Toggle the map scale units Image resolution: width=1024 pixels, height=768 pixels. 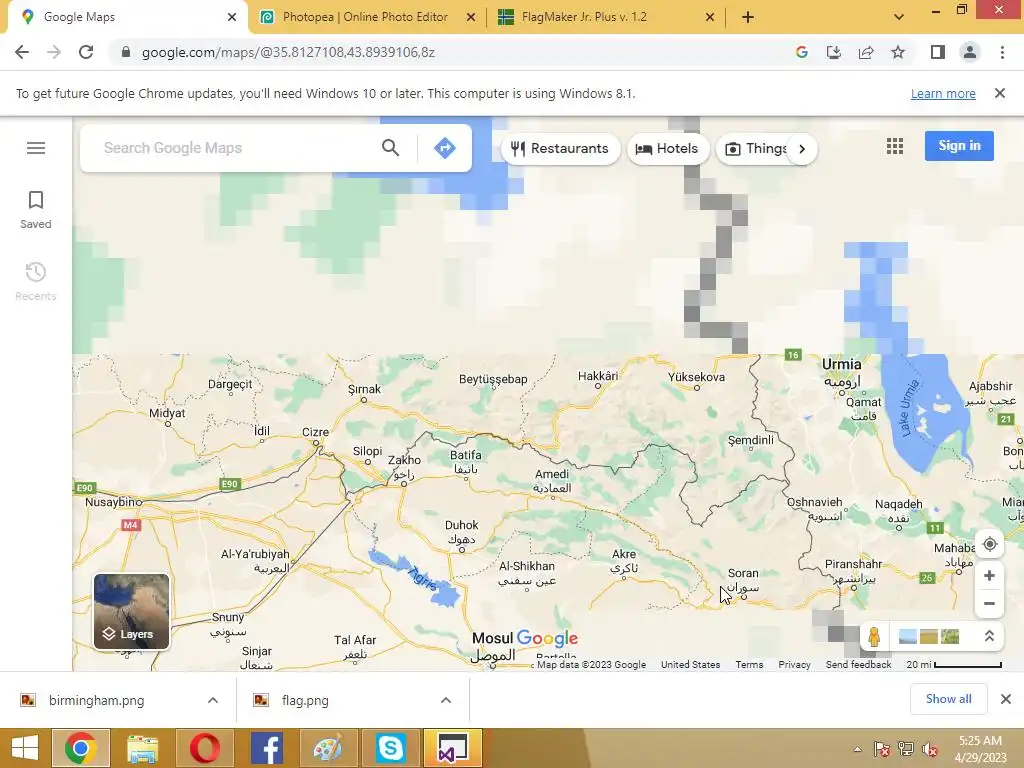click(x=953, y=664)
